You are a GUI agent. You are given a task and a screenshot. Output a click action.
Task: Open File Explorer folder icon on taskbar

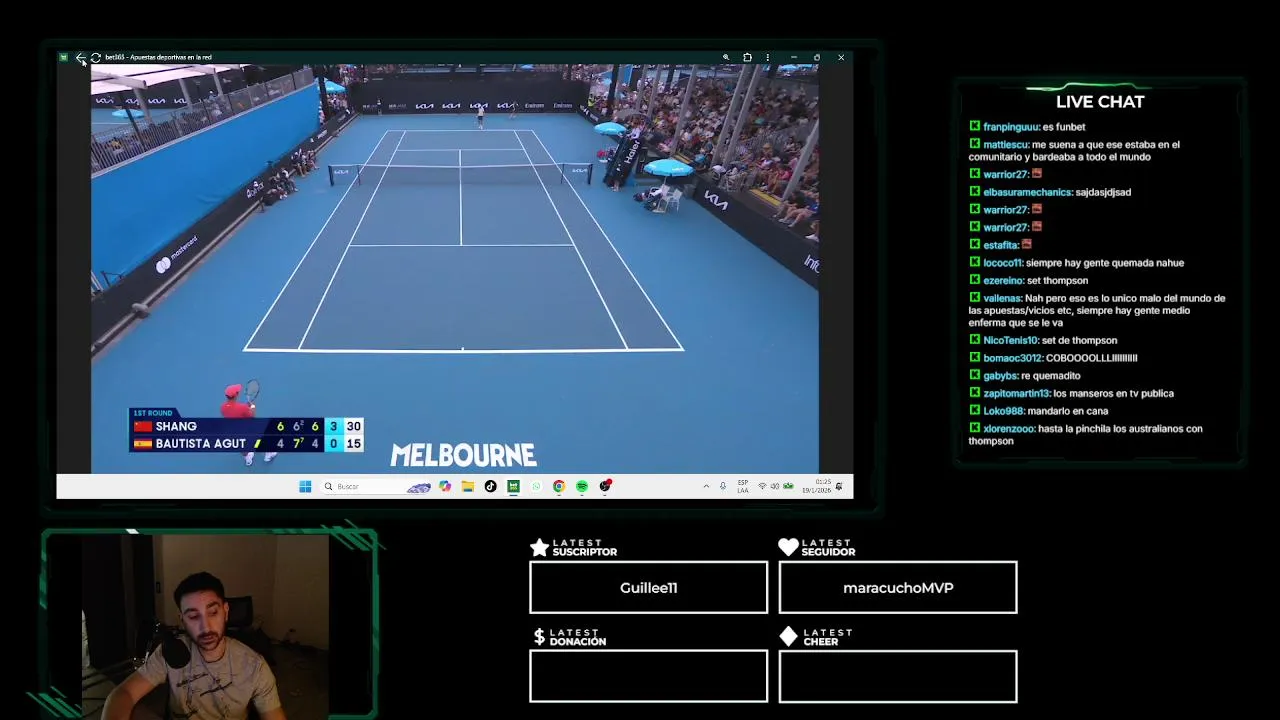click(467, 487)
